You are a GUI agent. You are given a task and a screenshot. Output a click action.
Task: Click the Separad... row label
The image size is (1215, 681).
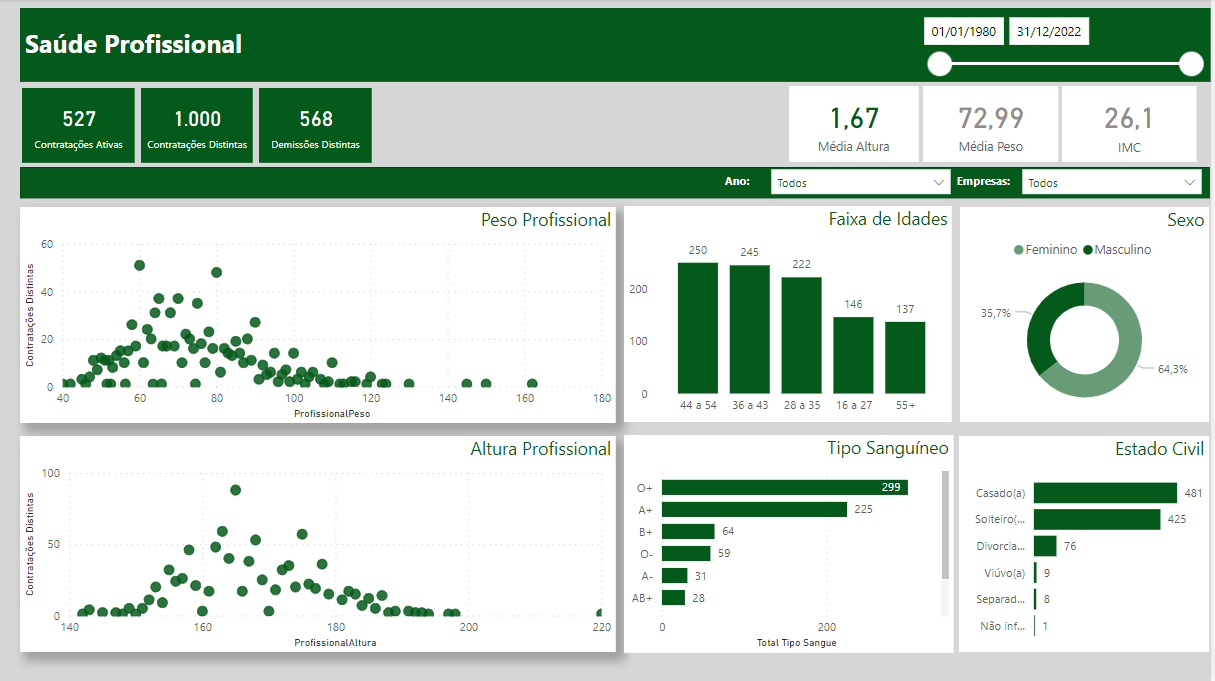tap(1001, 599)
